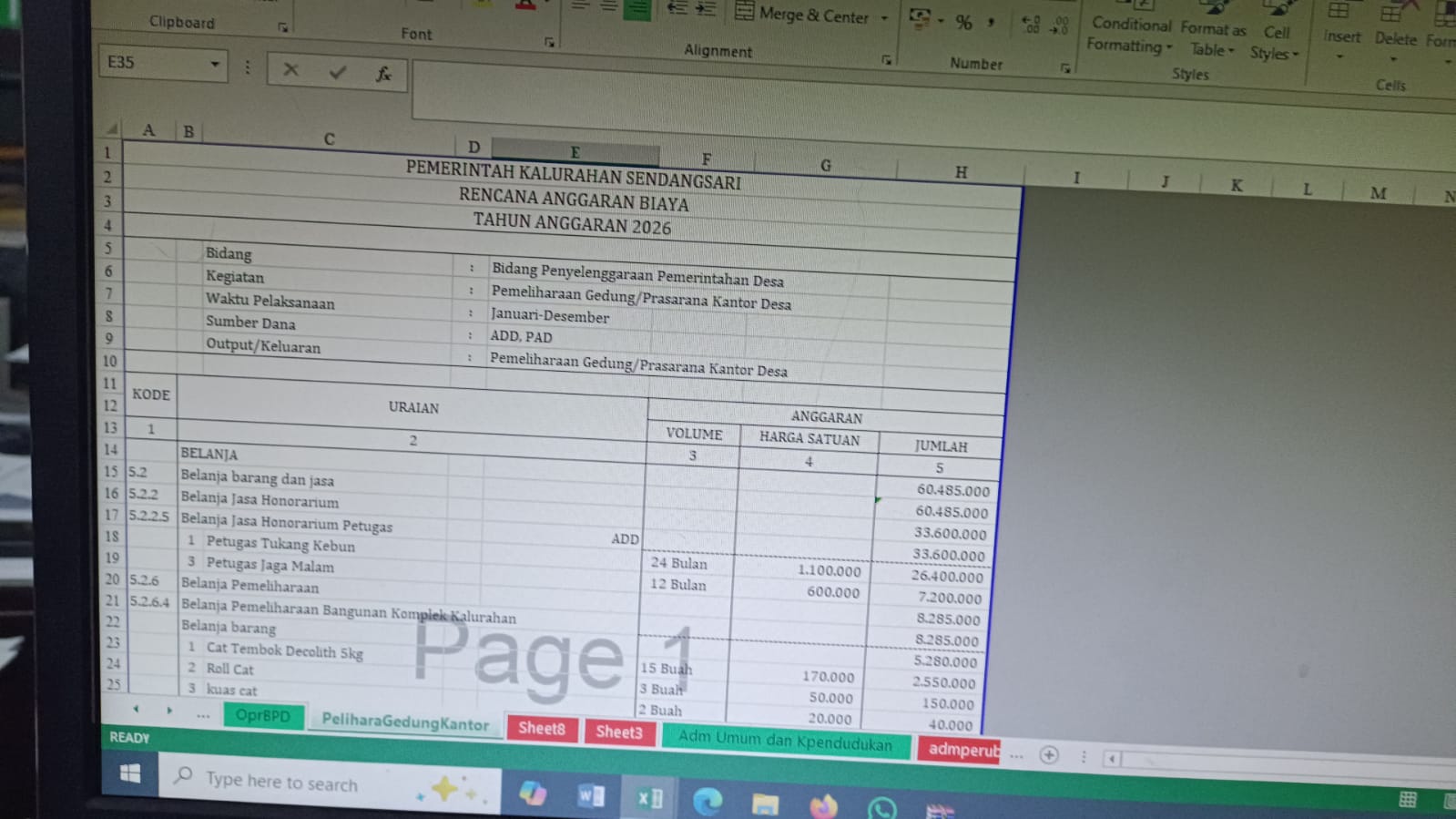Open File Explorer from the taskbar
This screenshot has height=819, width=1456.
click(765, 804)
